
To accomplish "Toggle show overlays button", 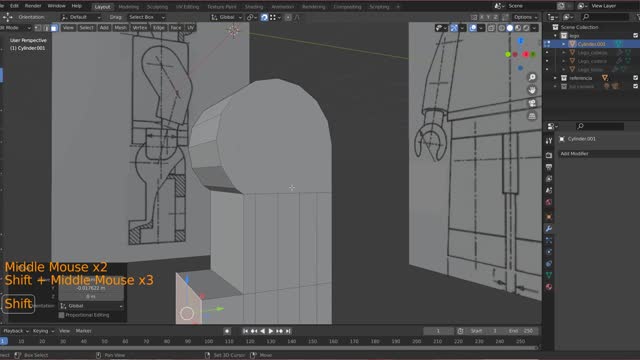I will click(x=473, y=28).
